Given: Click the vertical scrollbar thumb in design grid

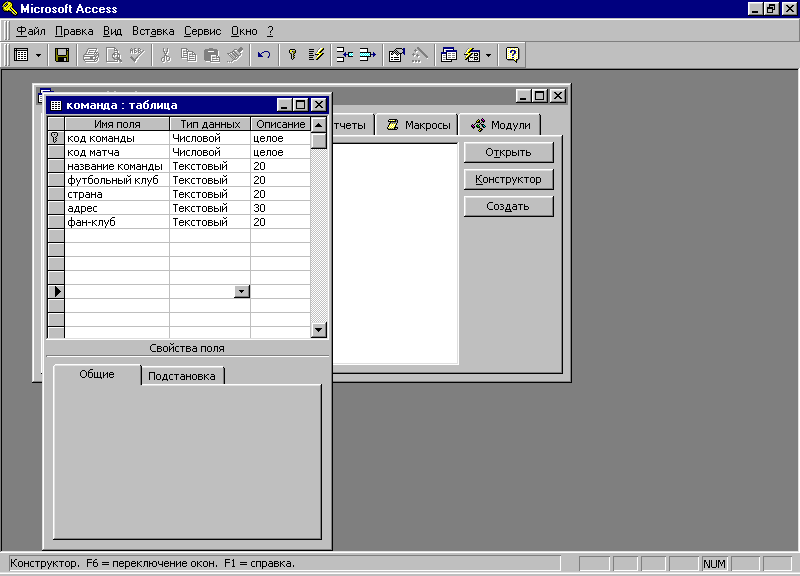Looking at the screenshot, I should tap(319, 140).
